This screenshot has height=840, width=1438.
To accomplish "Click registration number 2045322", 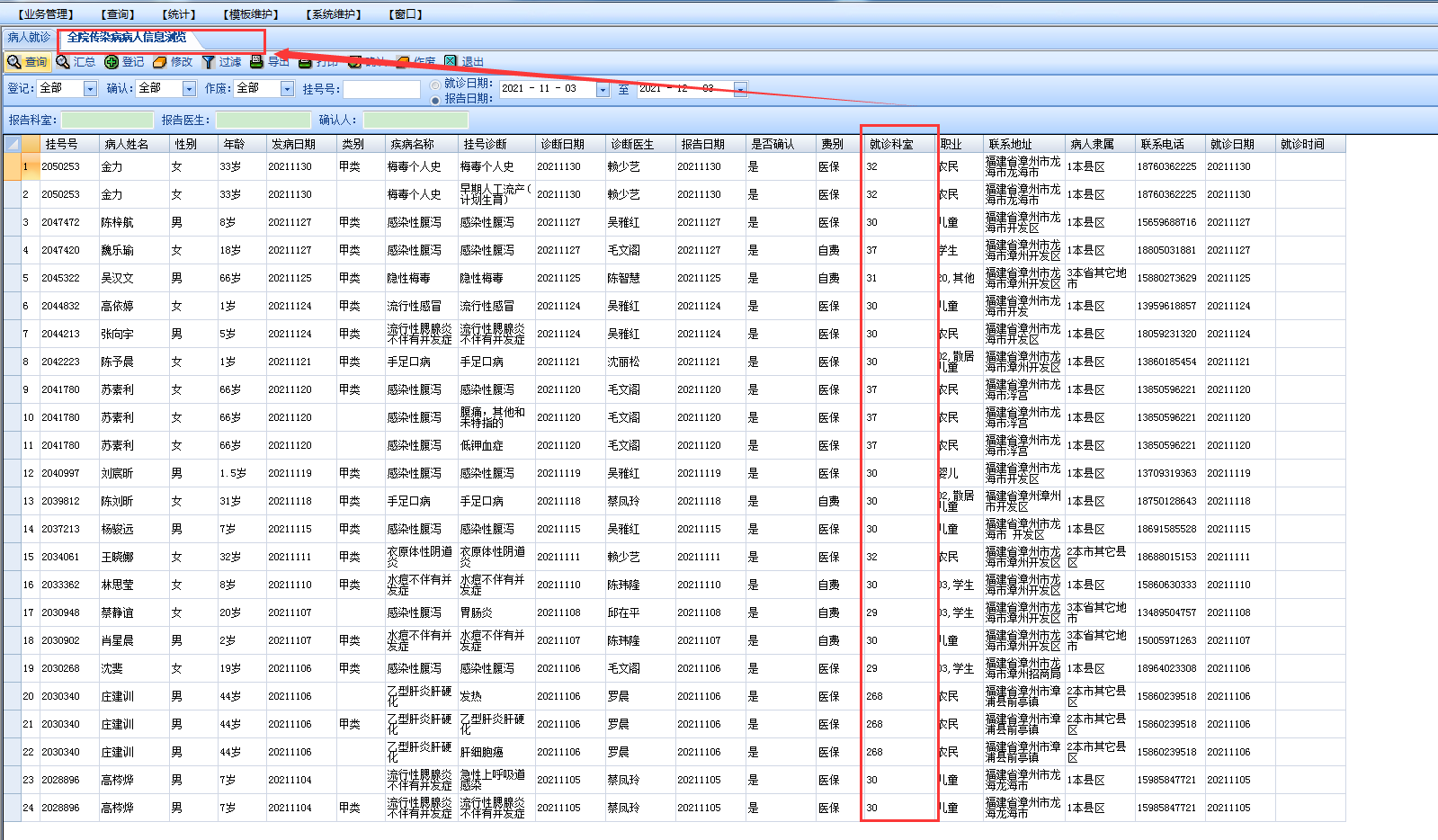I will (x=60, y=279).
